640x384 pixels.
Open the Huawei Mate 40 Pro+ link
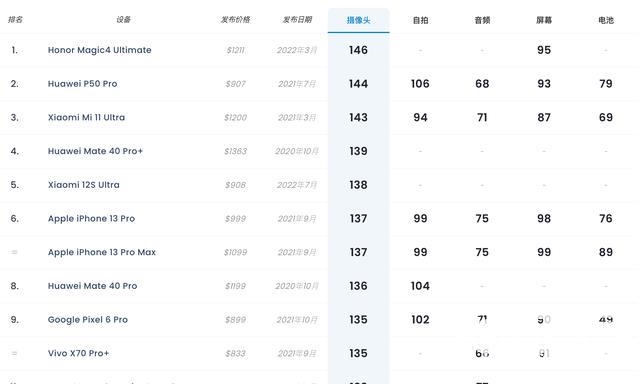pyautogui.click(x=96, y=151)
